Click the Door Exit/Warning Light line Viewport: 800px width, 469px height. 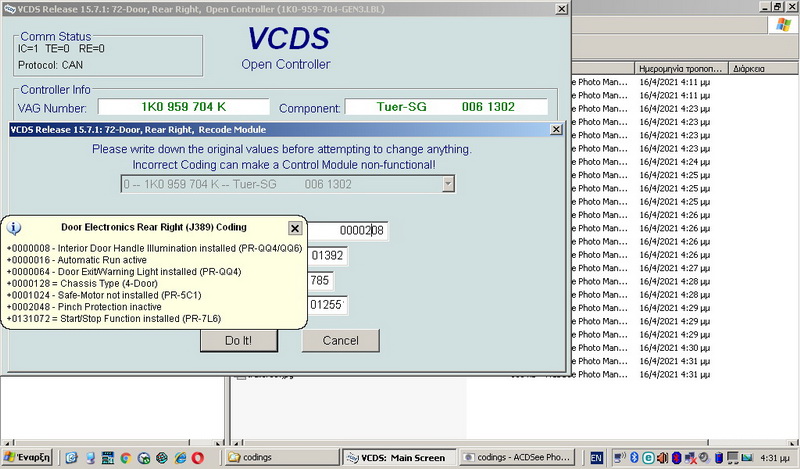[x=124, y=272]
